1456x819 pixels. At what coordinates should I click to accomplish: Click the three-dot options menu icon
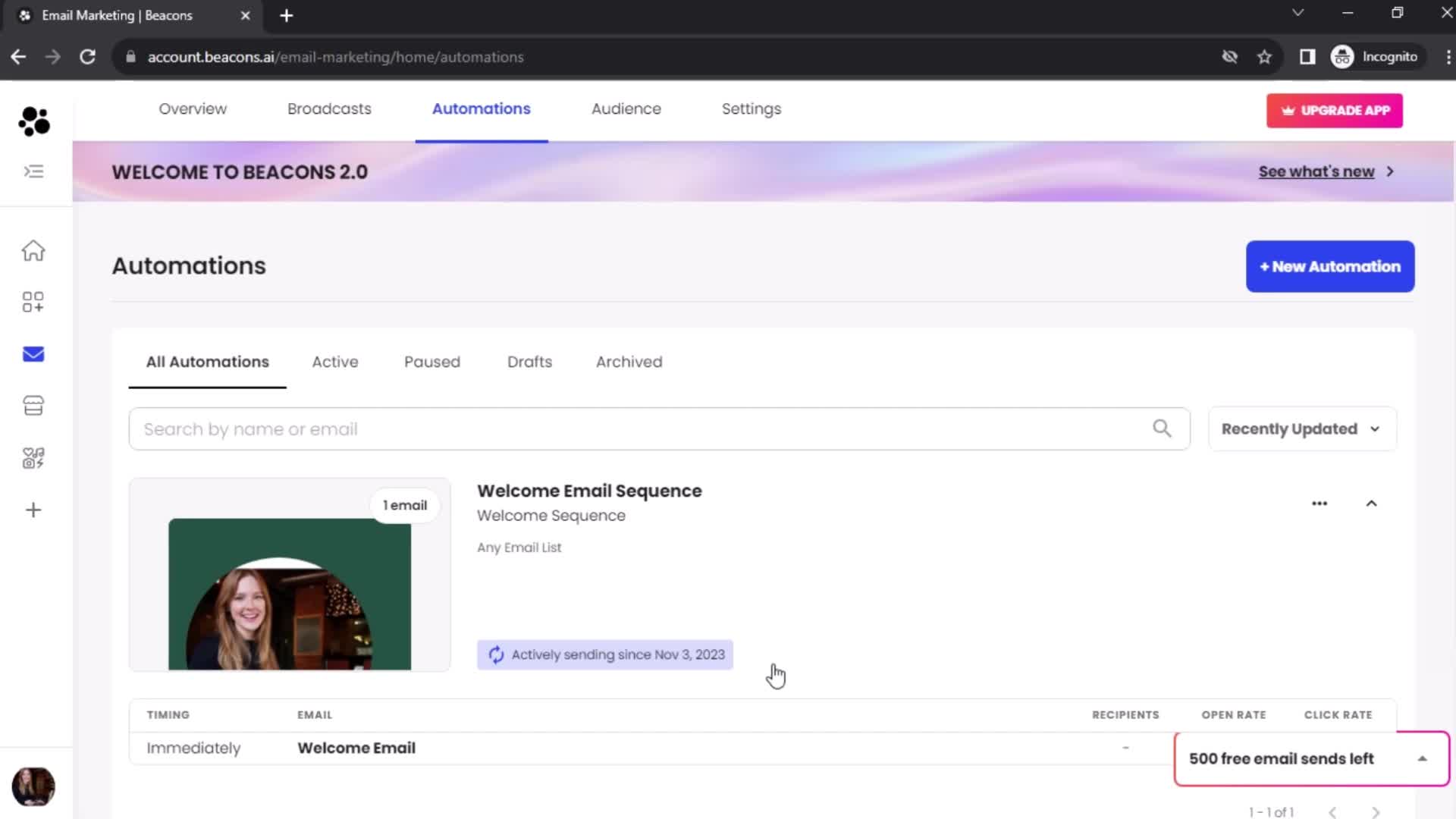pos(1320,501)
